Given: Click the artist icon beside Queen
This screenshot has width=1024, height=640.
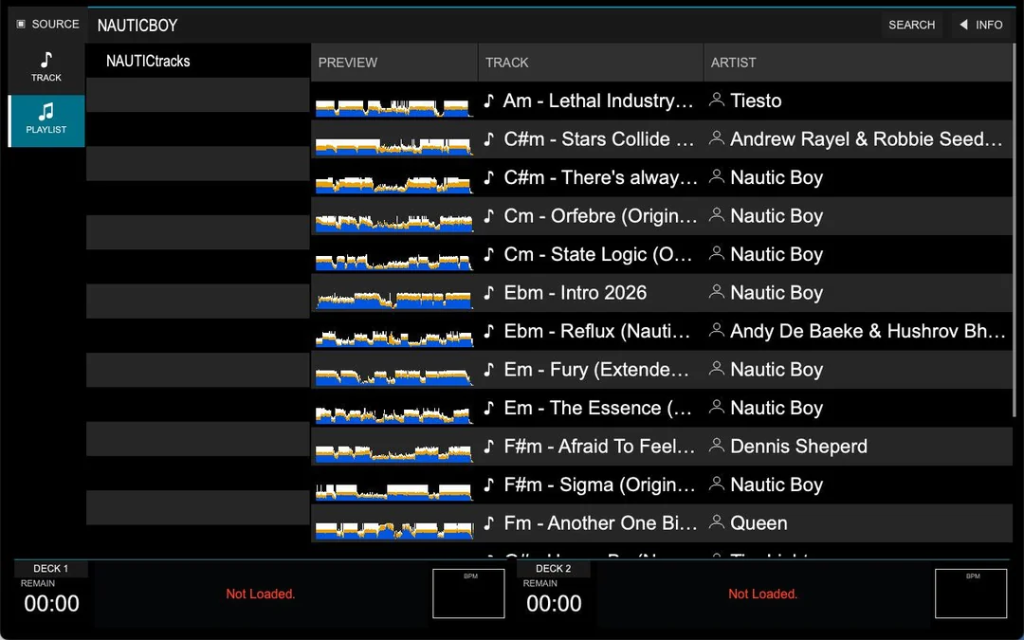Looking at the screenshot, I should click(716, 522).
